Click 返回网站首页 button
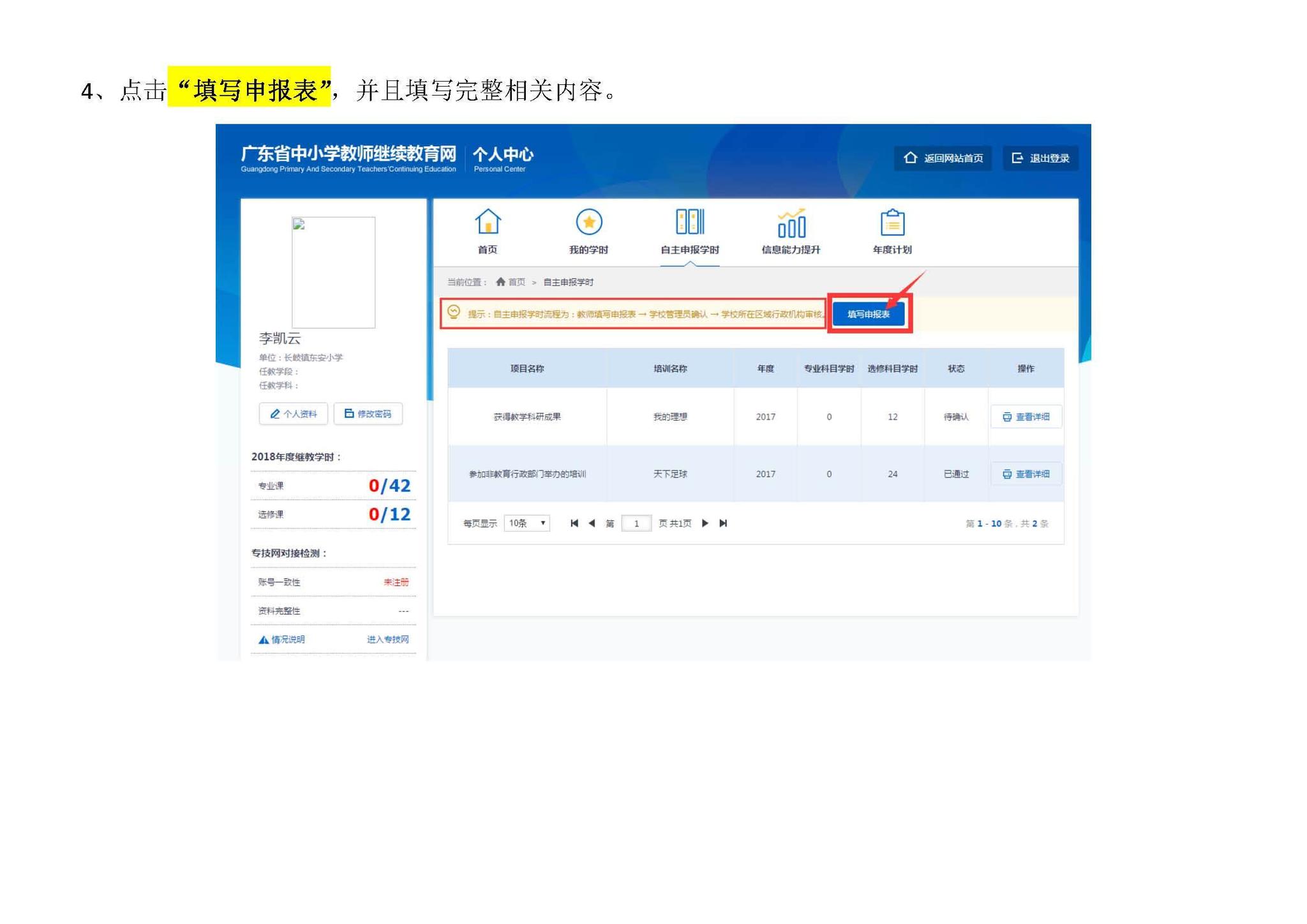This screenshot has width=1307, height=924. [943, 158]
